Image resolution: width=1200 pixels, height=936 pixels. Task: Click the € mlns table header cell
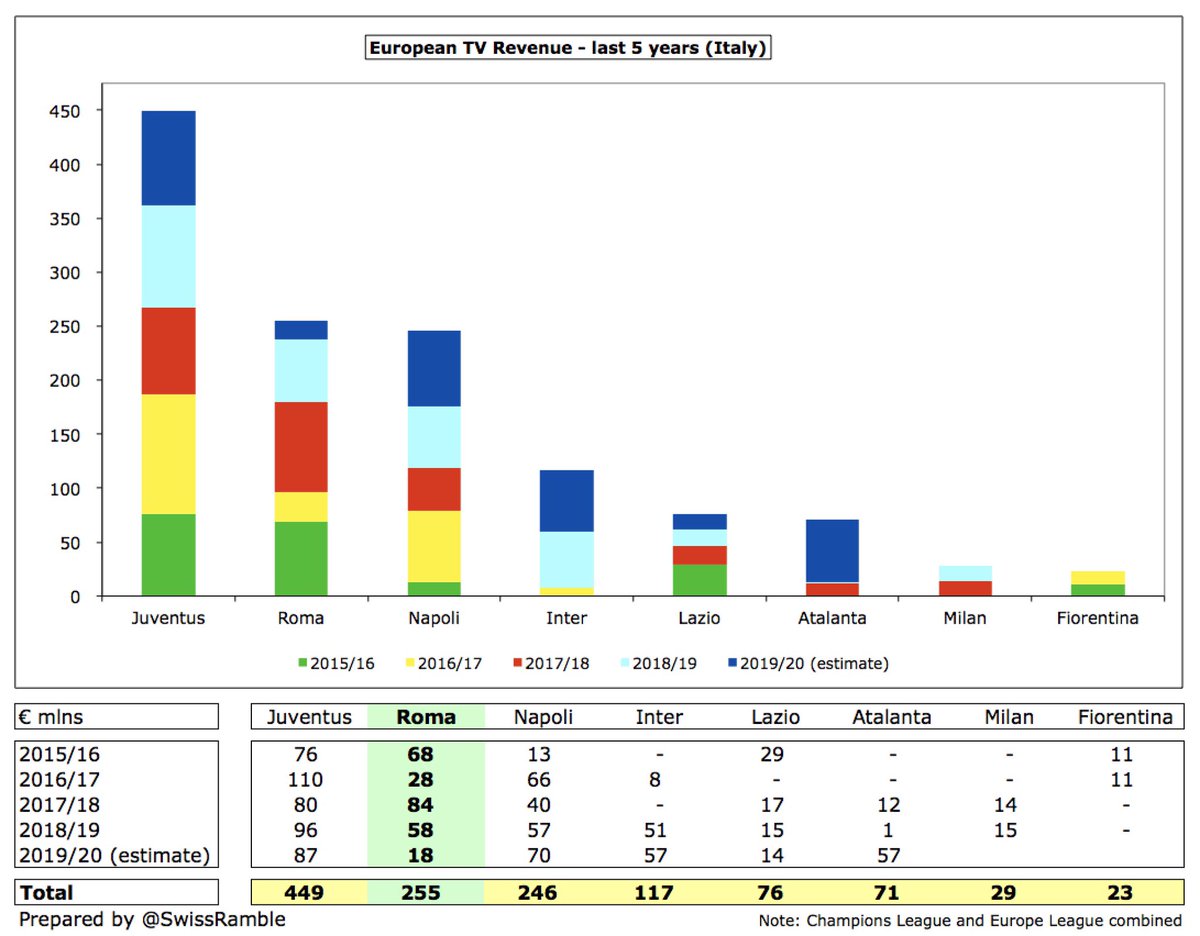[116, 717]
